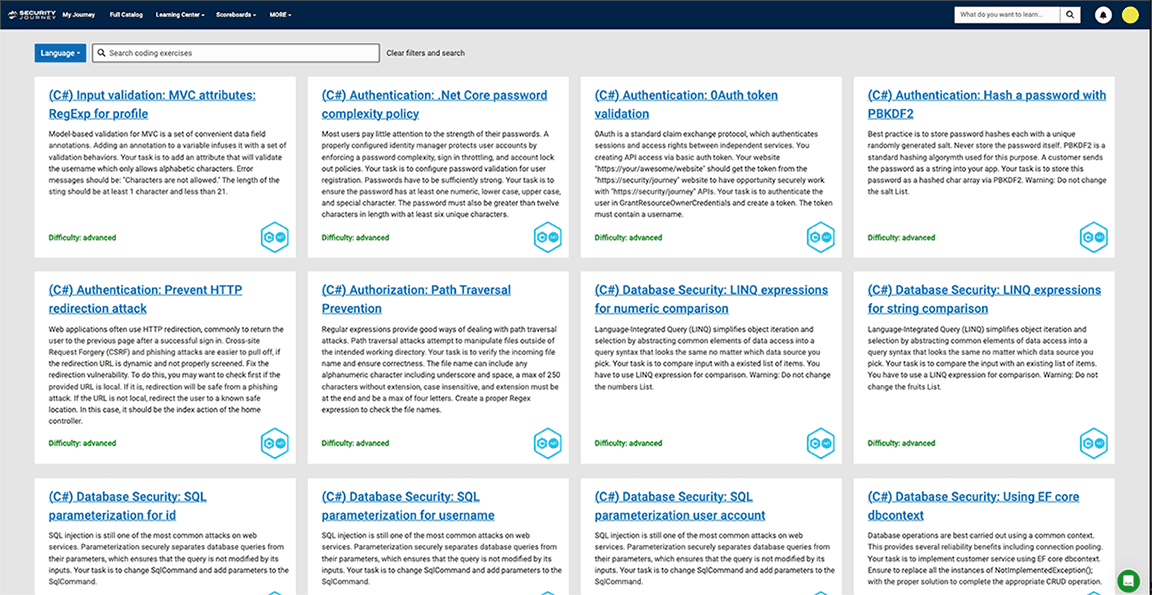
Task: Open the green chat widget button
Action: click(x=1128, y=580)
